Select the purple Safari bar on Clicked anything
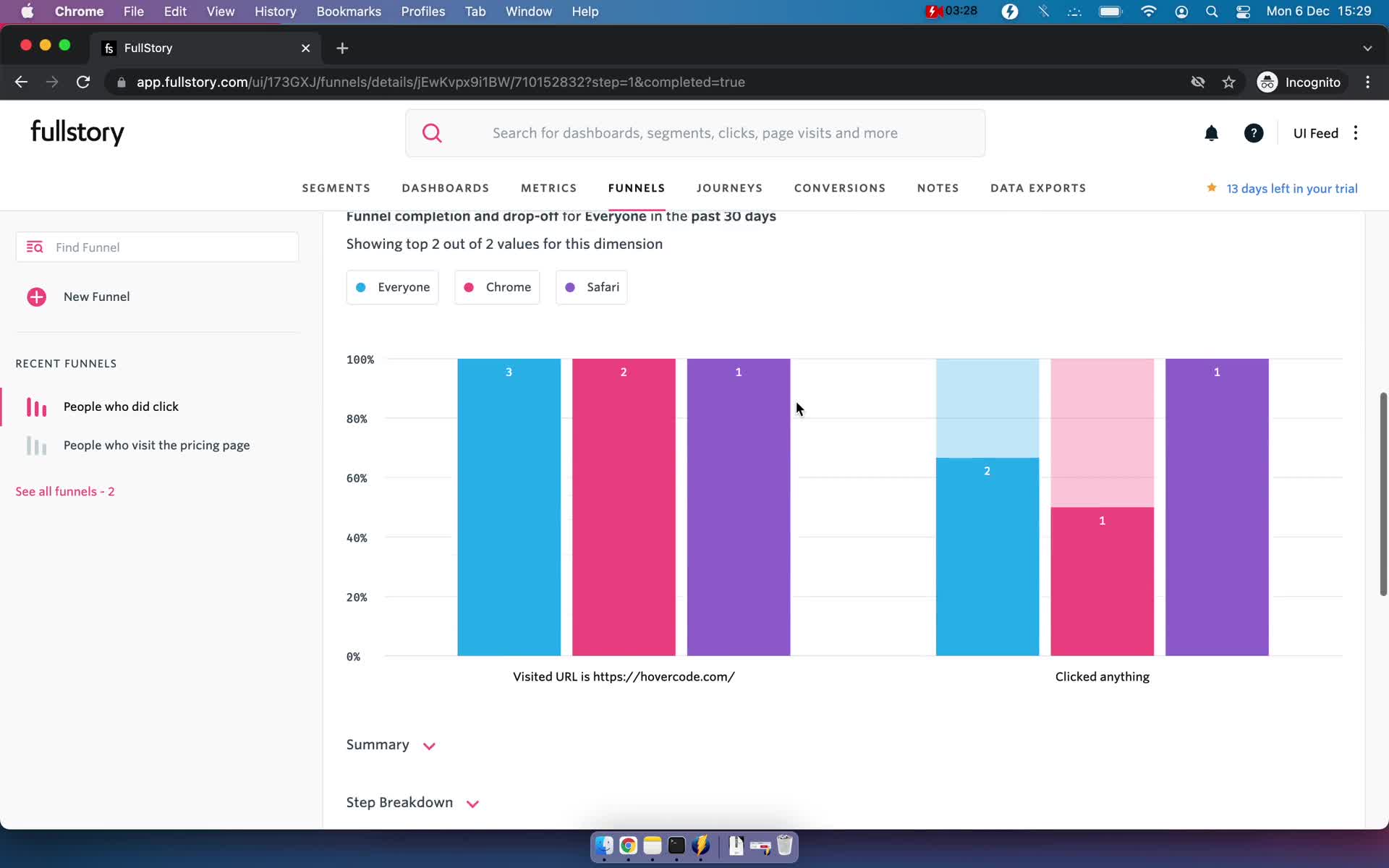The height and width of the screenshot is (868, 1389). (1216, 500)
